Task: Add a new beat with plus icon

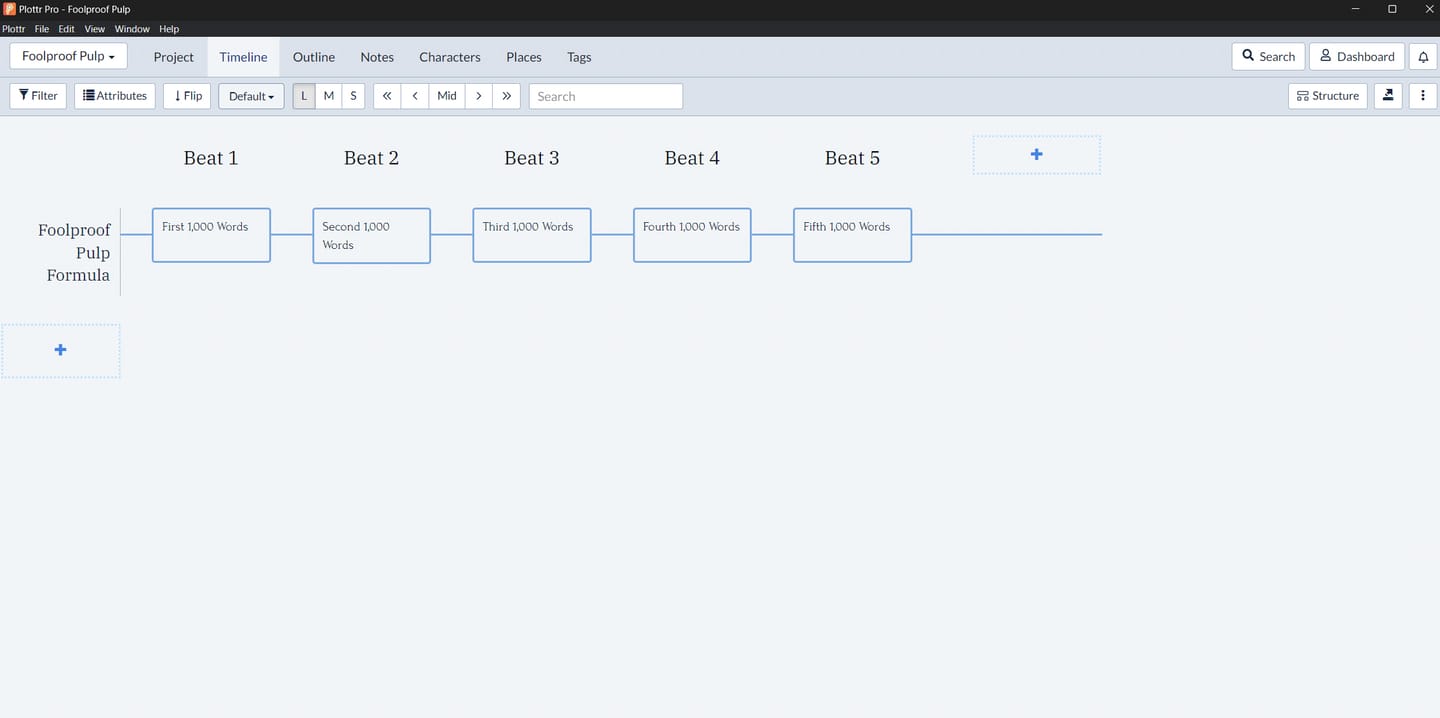Action: [x=1036, y=155]
